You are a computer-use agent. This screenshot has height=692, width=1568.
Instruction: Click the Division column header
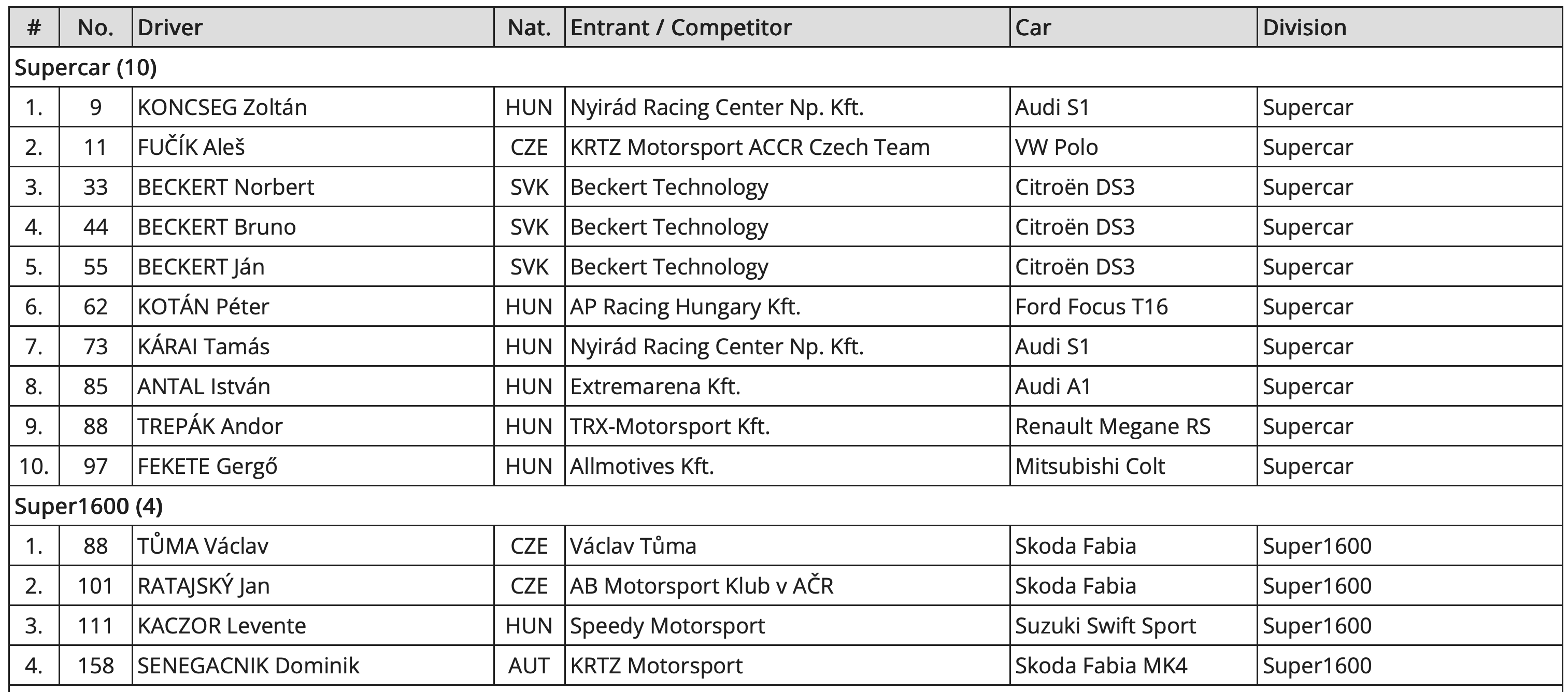click(x=1304, y=27)
